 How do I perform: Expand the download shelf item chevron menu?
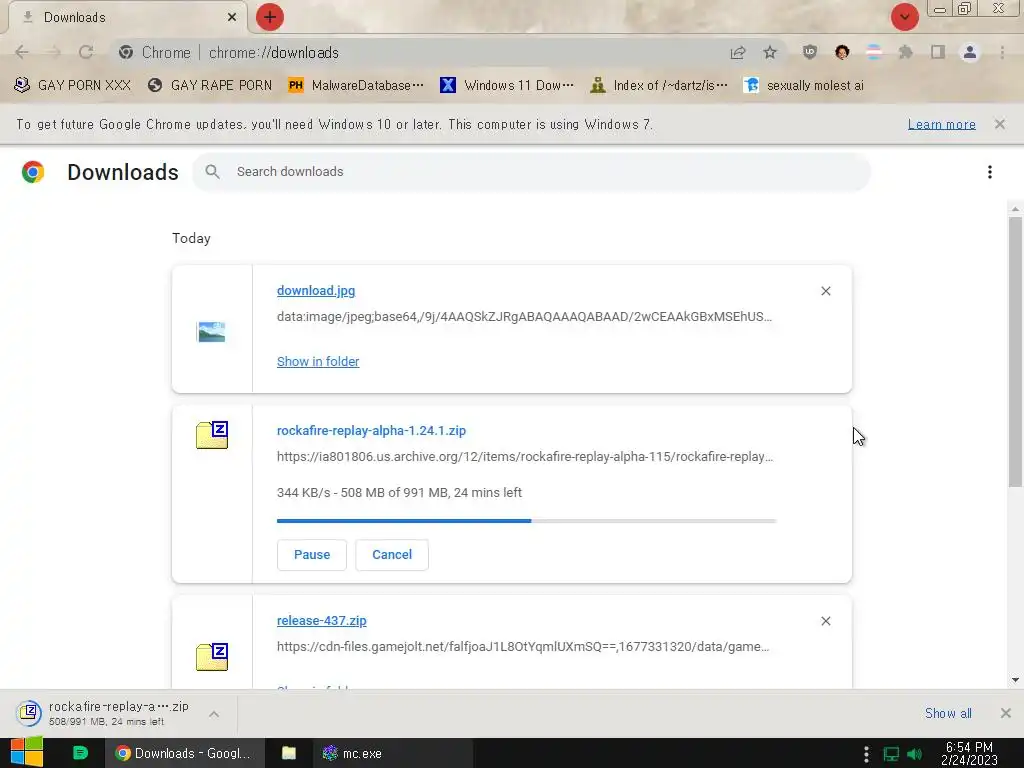(214, 714)
